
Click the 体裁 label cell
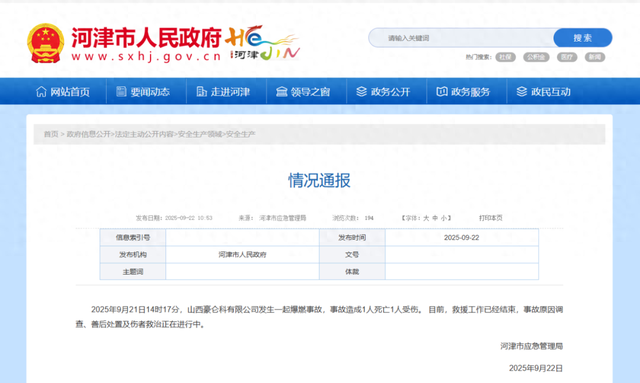click(352, 272)
